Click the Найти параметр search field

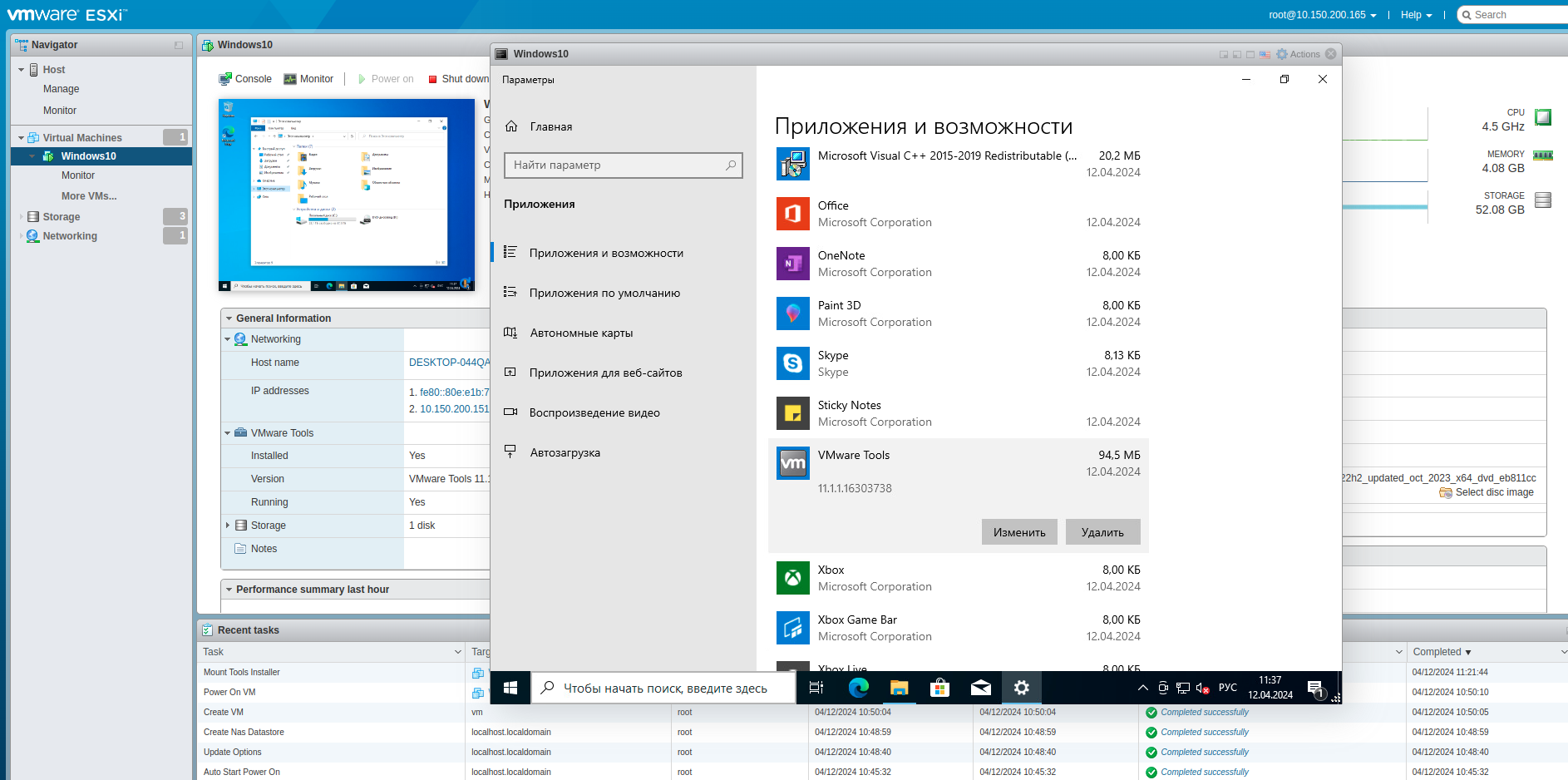pos(624,165)
